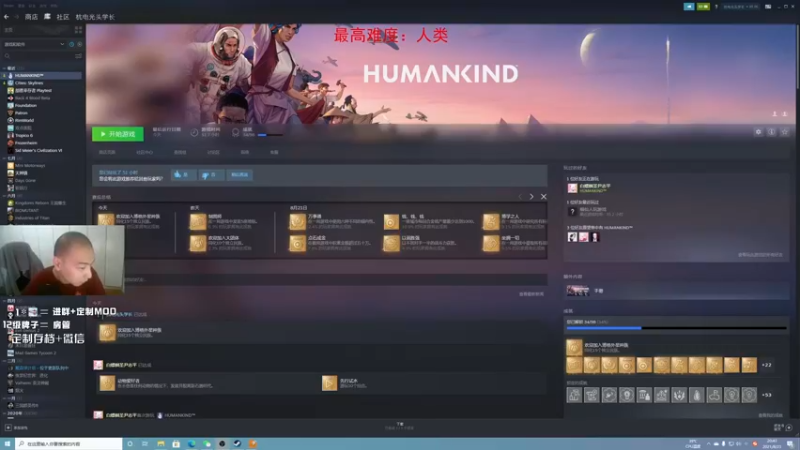Open the community hub sub-tab

coord(144,153)
